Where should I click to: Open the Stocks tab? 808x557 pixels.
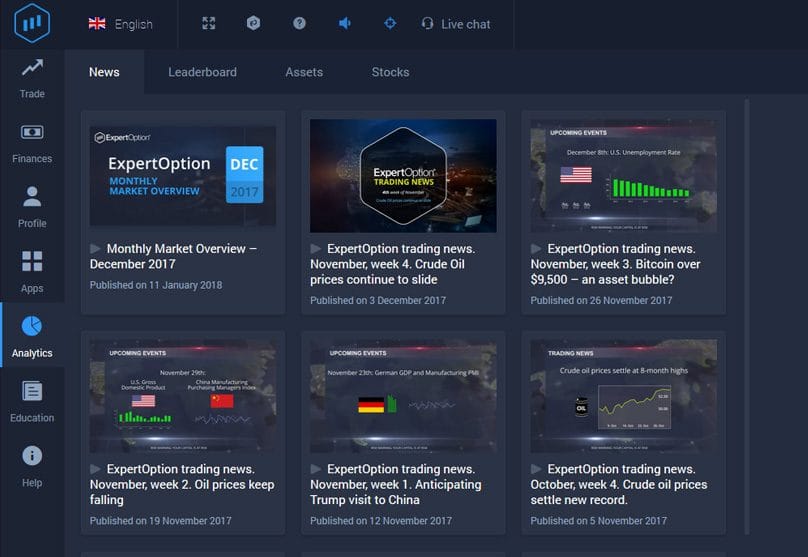pyautogui.click(x=390, y=72)
